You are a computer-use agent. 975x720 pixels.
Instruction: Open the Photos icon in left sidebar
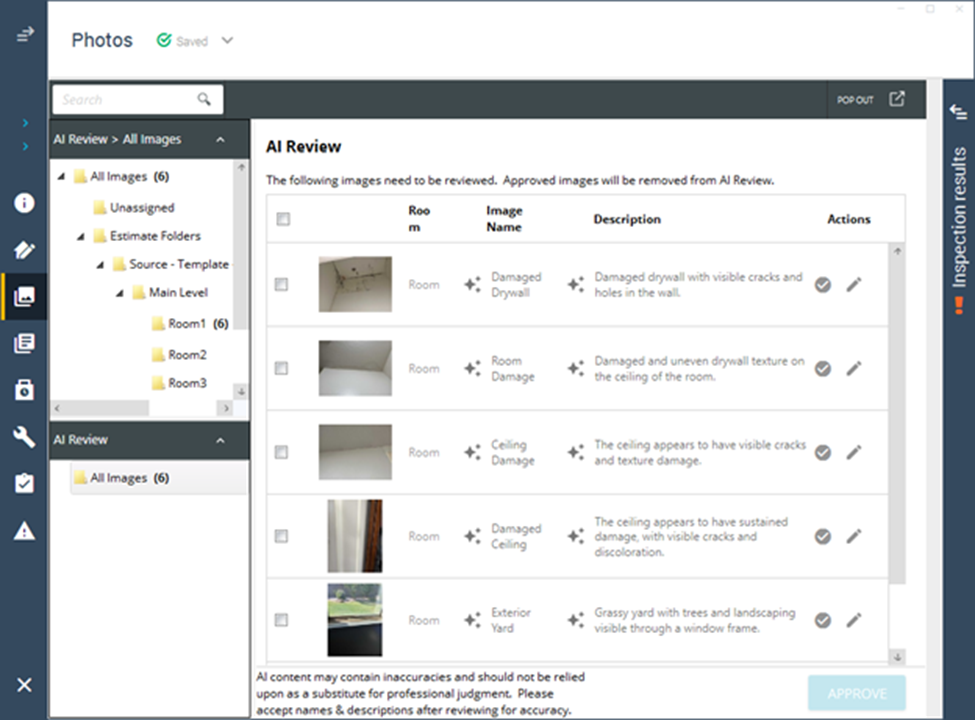24,297
